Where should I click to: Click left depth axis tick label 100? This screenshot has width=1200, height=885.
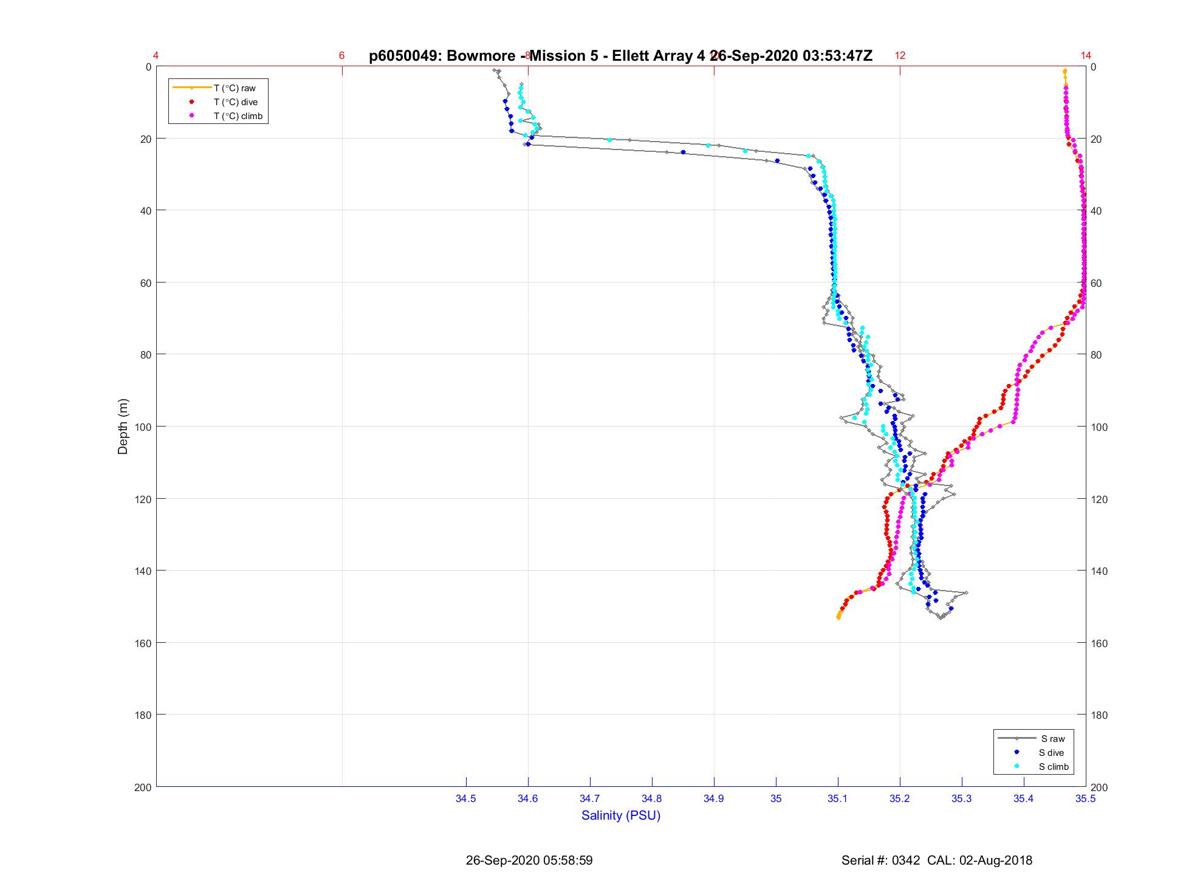tap(142, 427)
